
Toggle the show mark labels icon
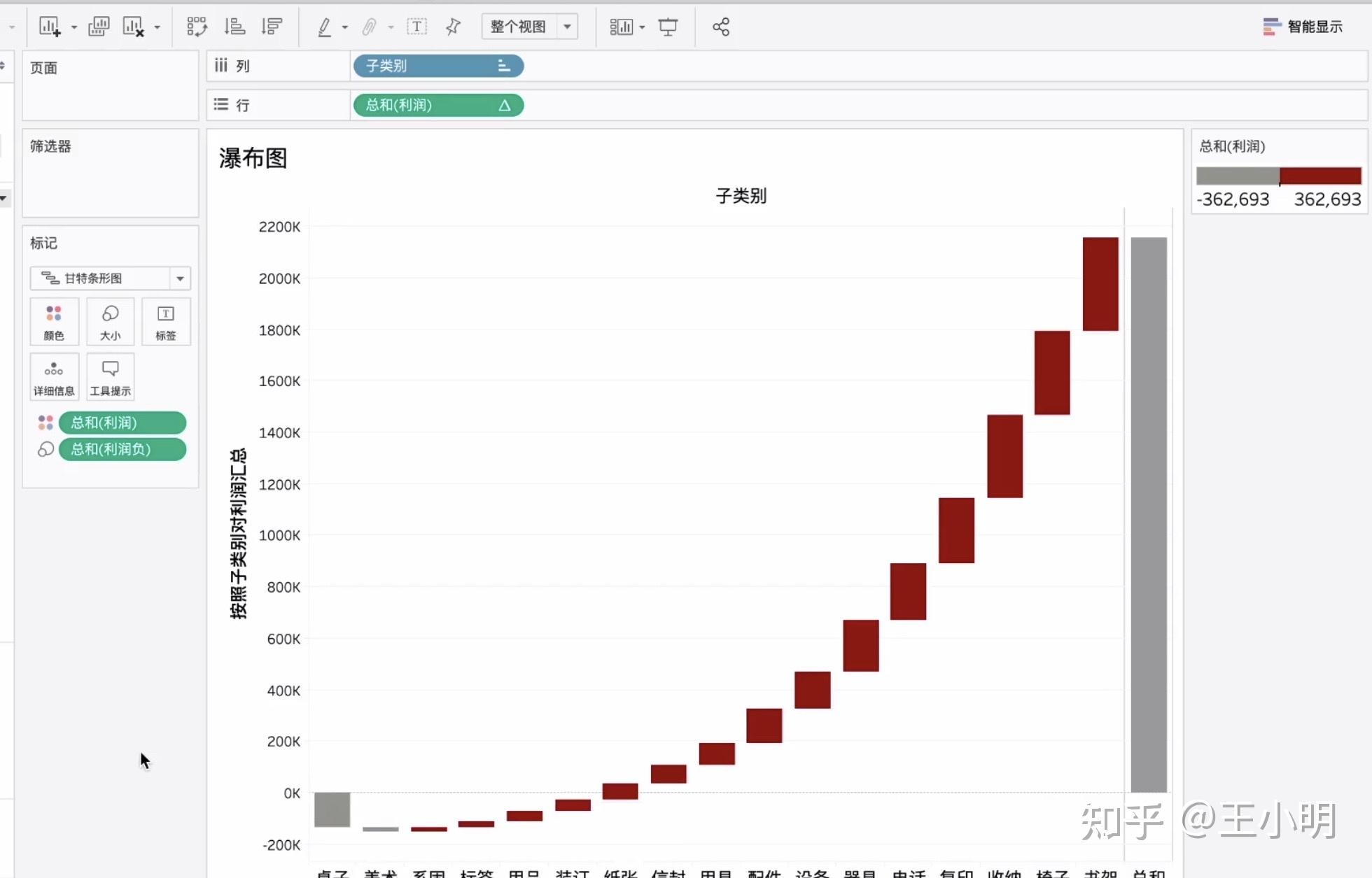(x=416, y=27)
